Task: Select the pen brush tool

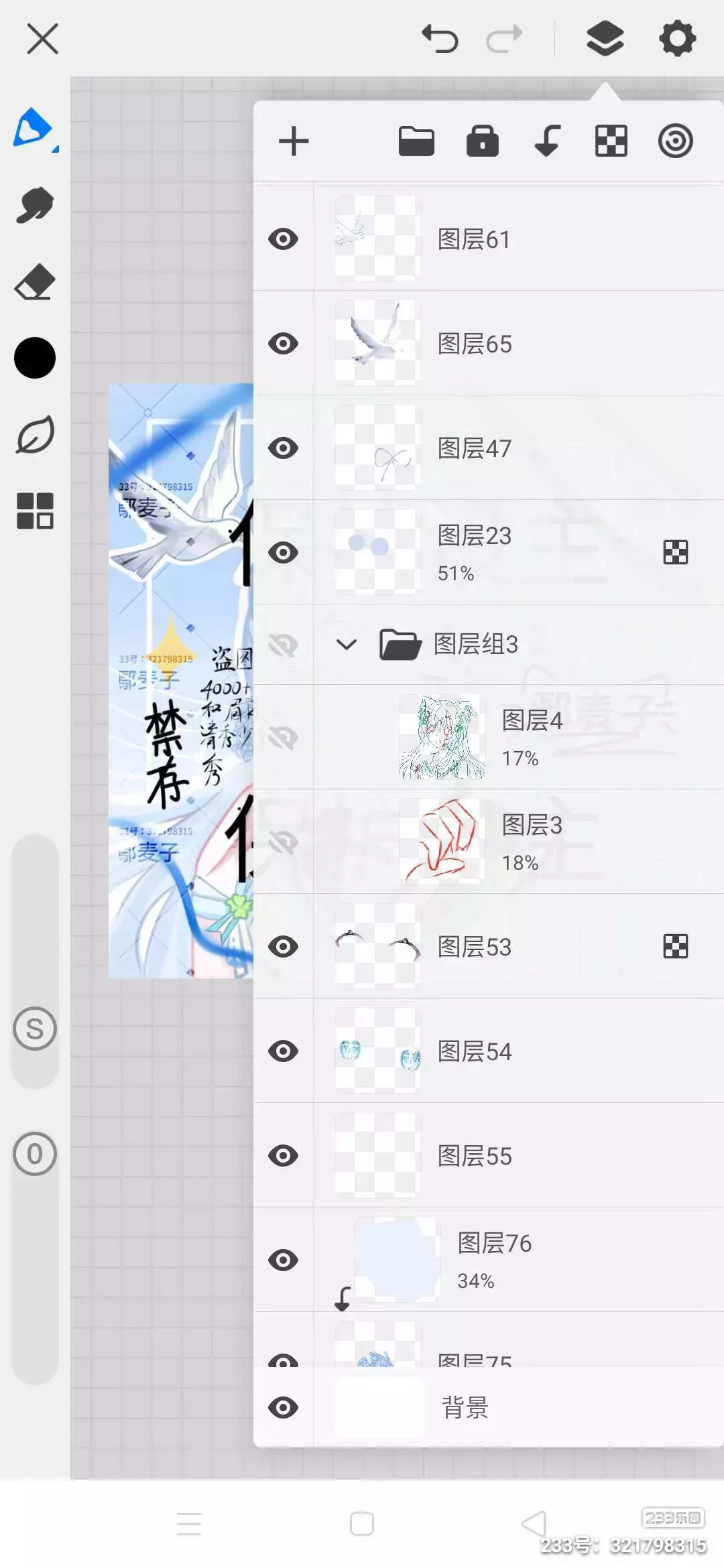Action: pos(34,128)
